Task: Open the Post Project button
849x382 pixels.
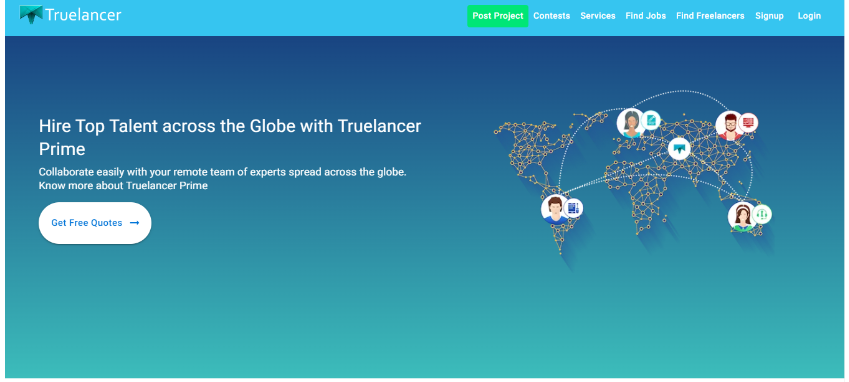Action: [498, 16]
